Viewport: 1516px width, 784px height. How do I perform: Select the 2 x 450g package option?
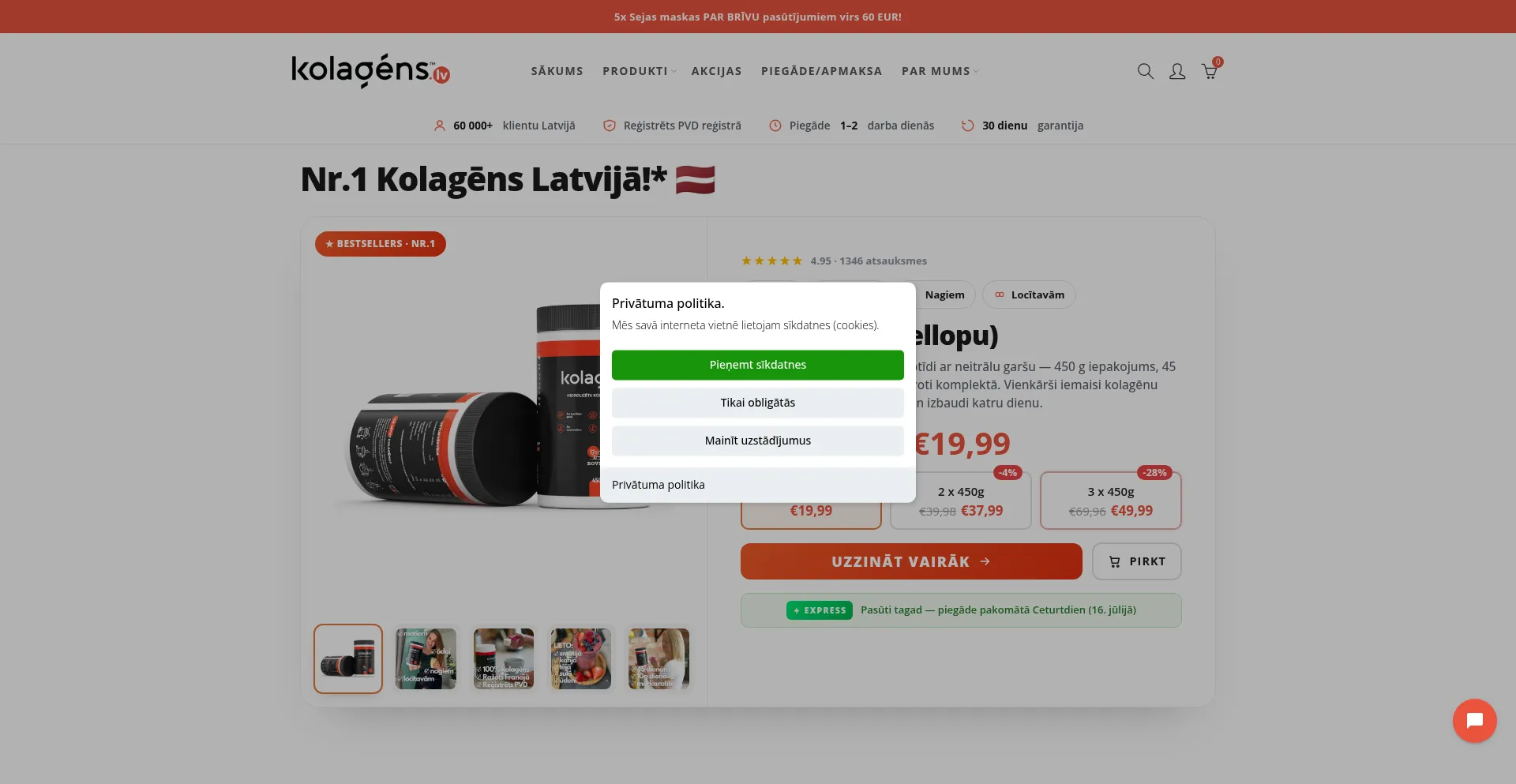(961, 501)
